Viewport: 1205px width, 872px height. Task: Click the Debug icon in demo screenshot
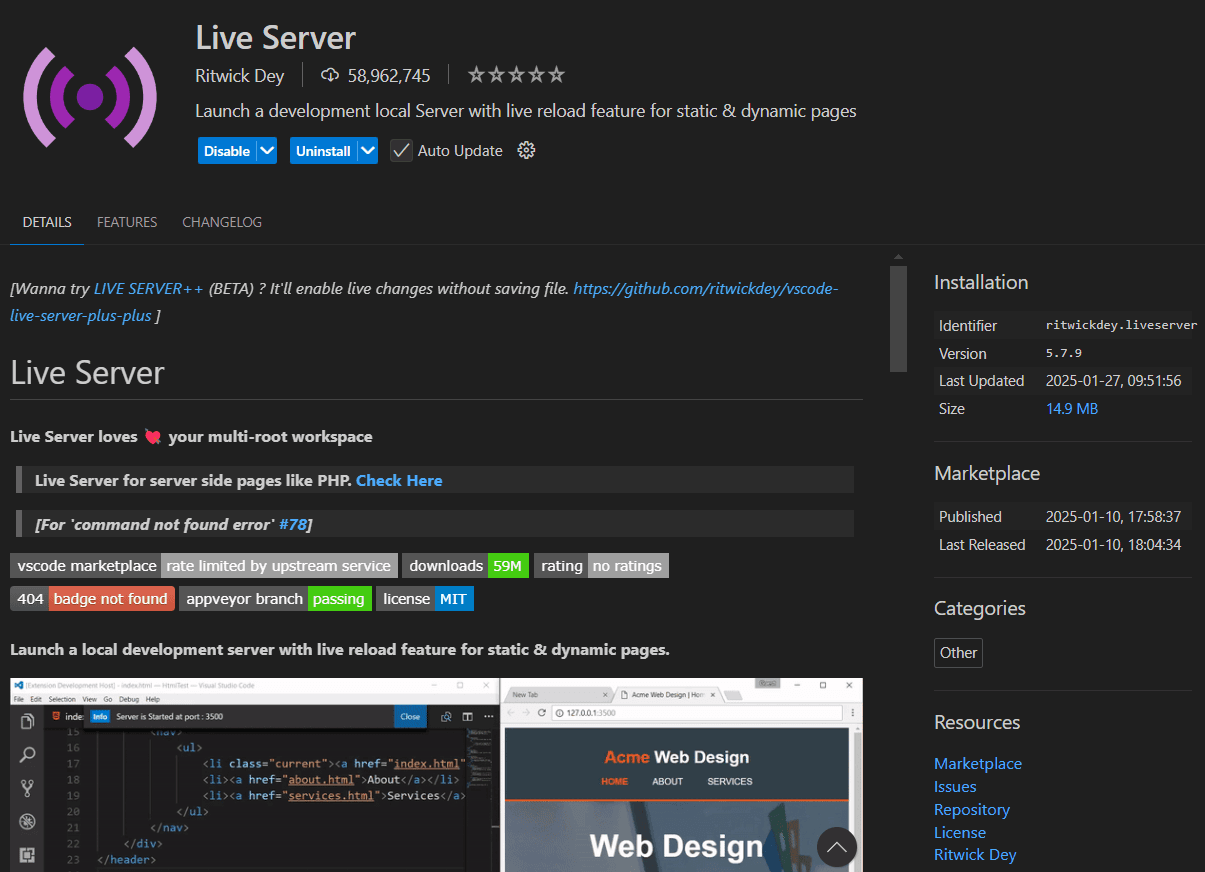(x=27, y=822)
